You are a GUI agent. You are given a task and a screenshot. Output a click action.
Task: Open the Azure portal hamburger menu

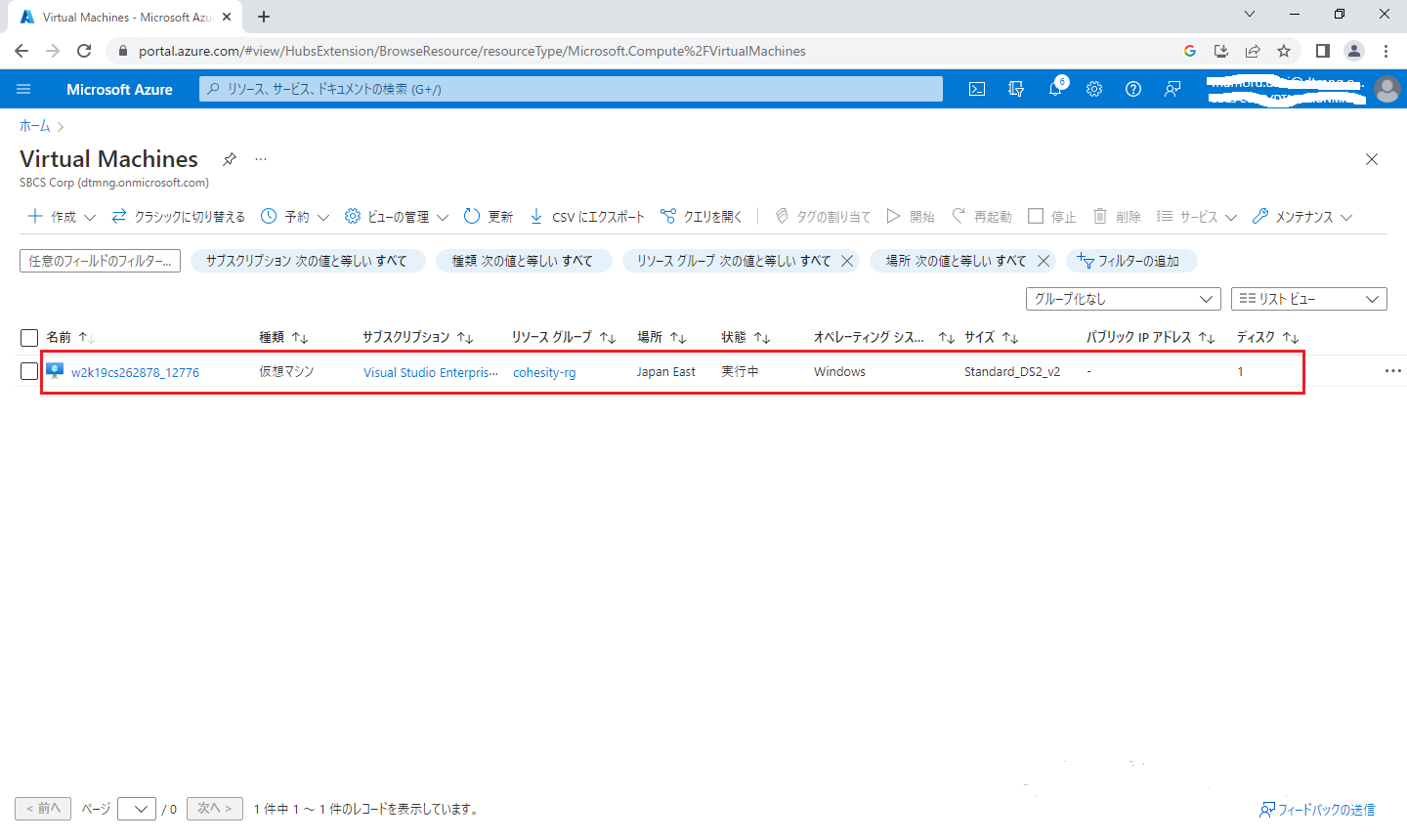[x=23, y=89]
